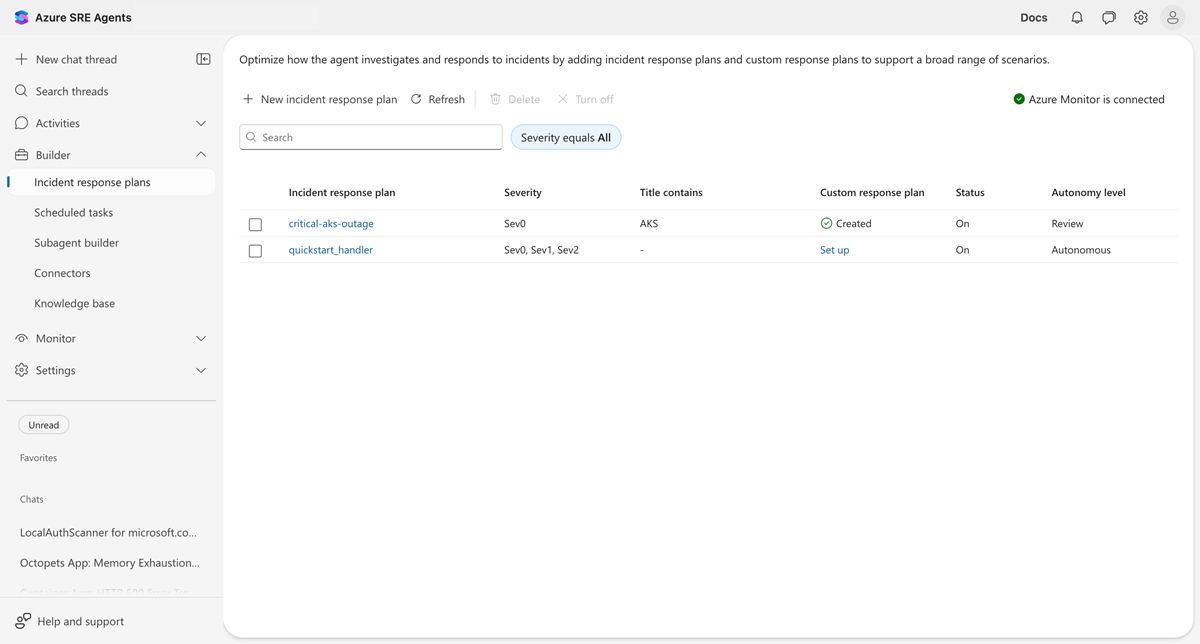The height and width of the screenshot is (644, 1200).
Task: Open the critical-aks-outage plan link
Action: [x=331, y=223]
